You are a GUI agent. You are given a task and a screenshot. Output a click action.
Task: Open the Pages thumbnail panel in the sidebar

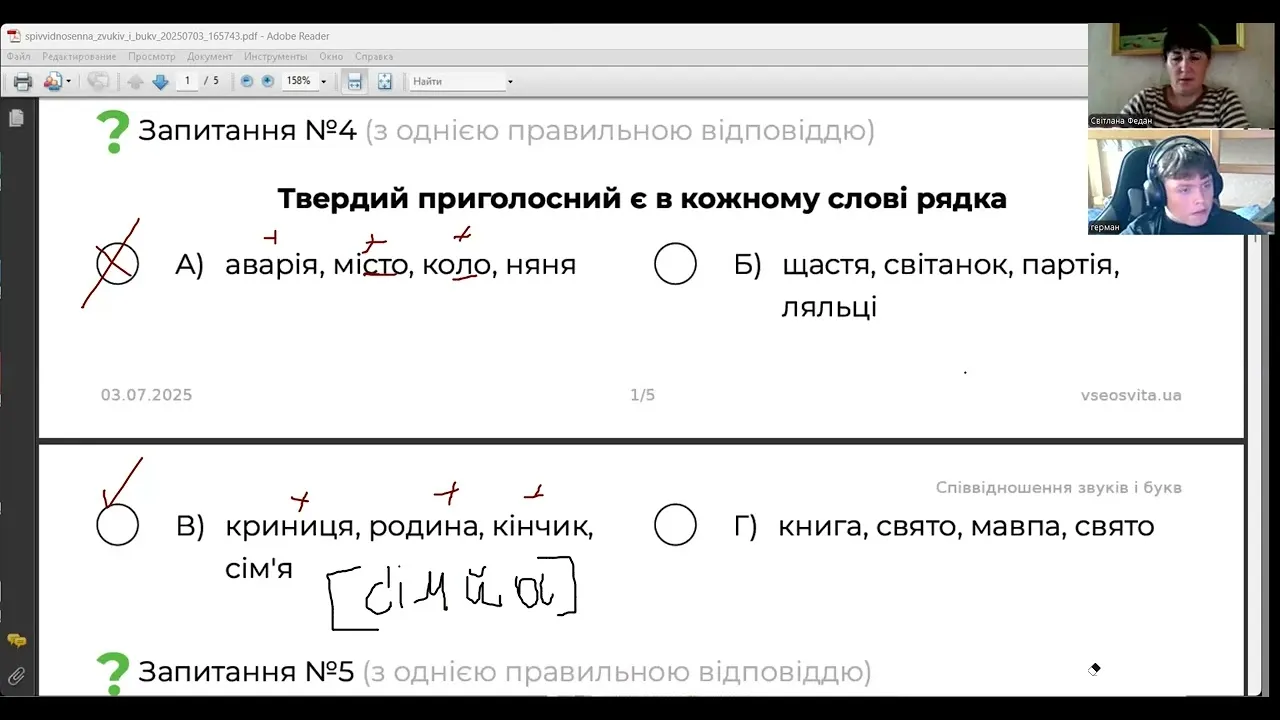click(16, 119)
